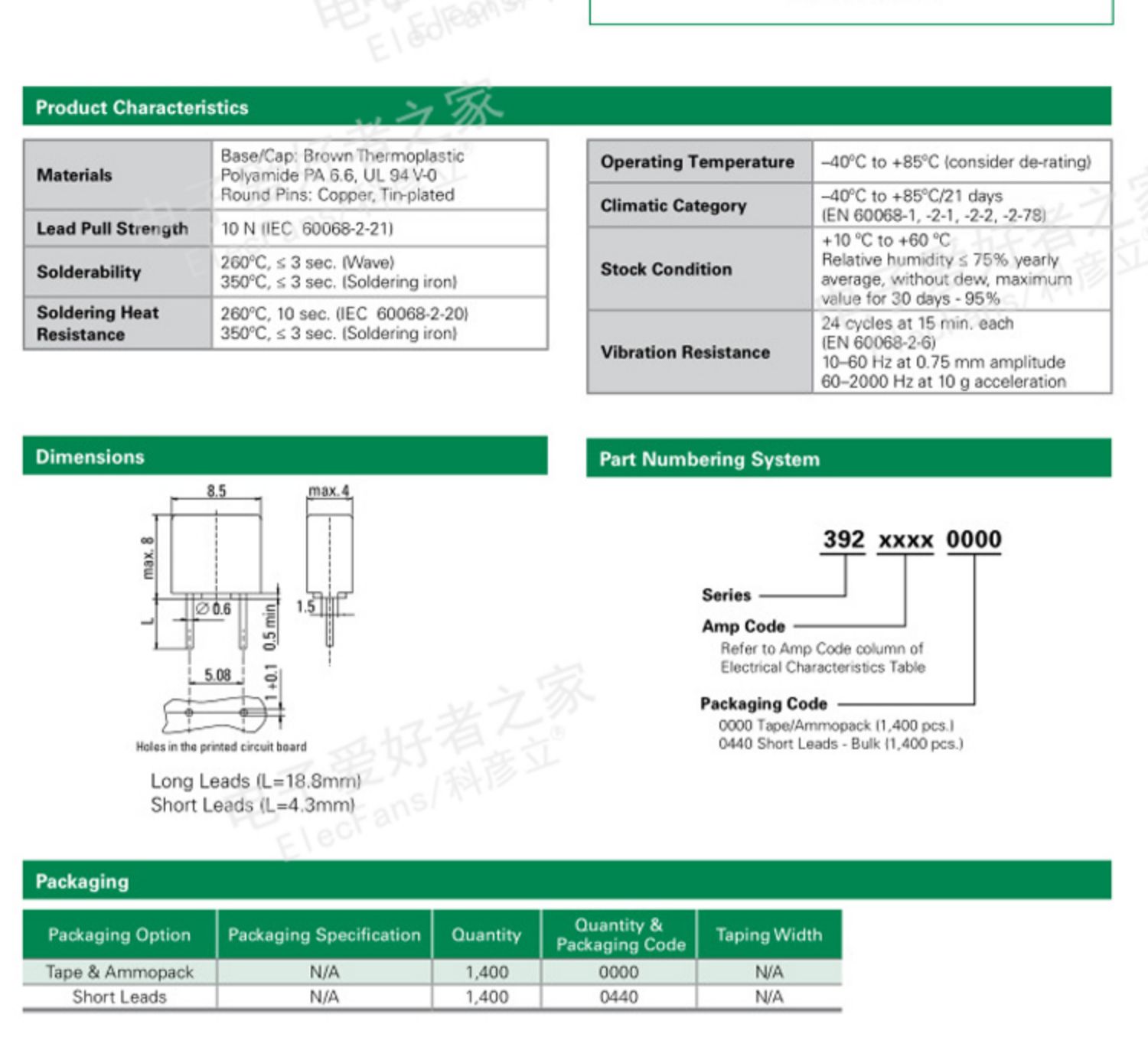Image resolution: width=1148 pixels, height=1047 pixels.
Task: Click the Packaging Option column header
Action: 119,934
